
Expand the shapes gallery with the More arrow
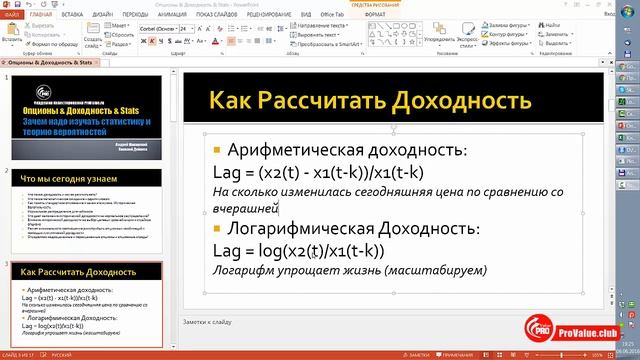coord(420,43)
